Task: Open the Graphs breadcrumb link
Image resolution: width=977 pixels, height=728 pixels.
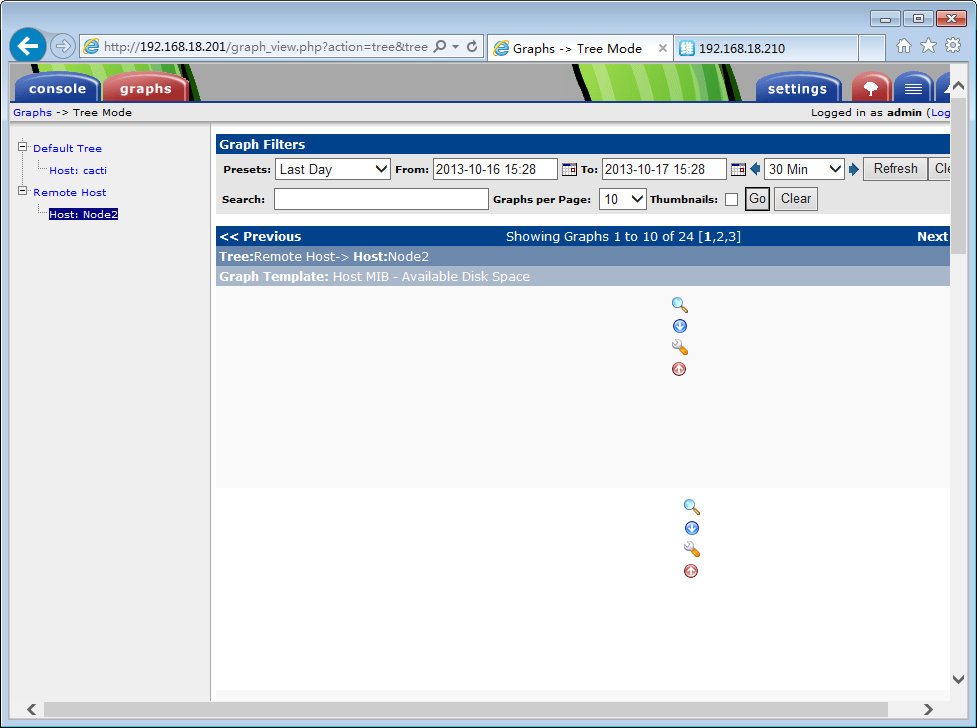Action: click(x=32, y=113)
